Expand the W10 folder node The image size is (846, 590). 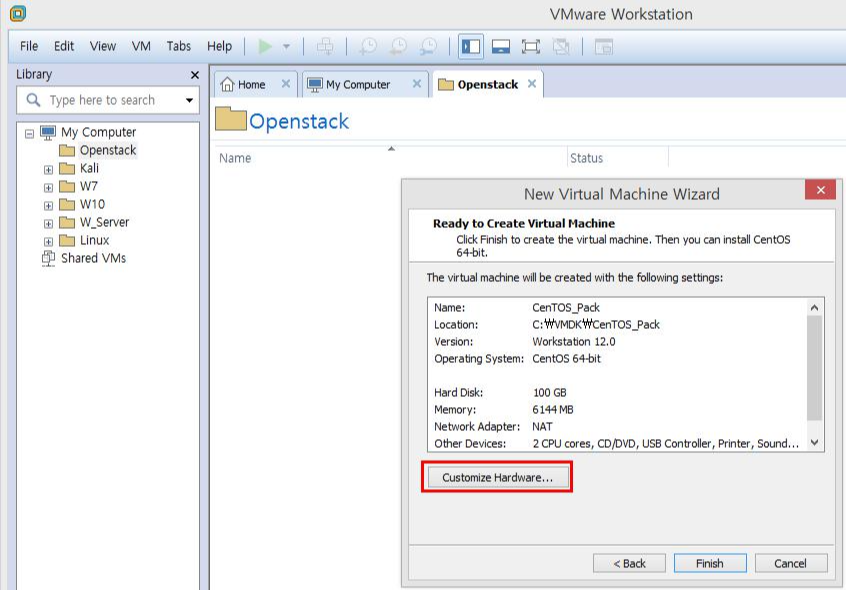point(49,205)
